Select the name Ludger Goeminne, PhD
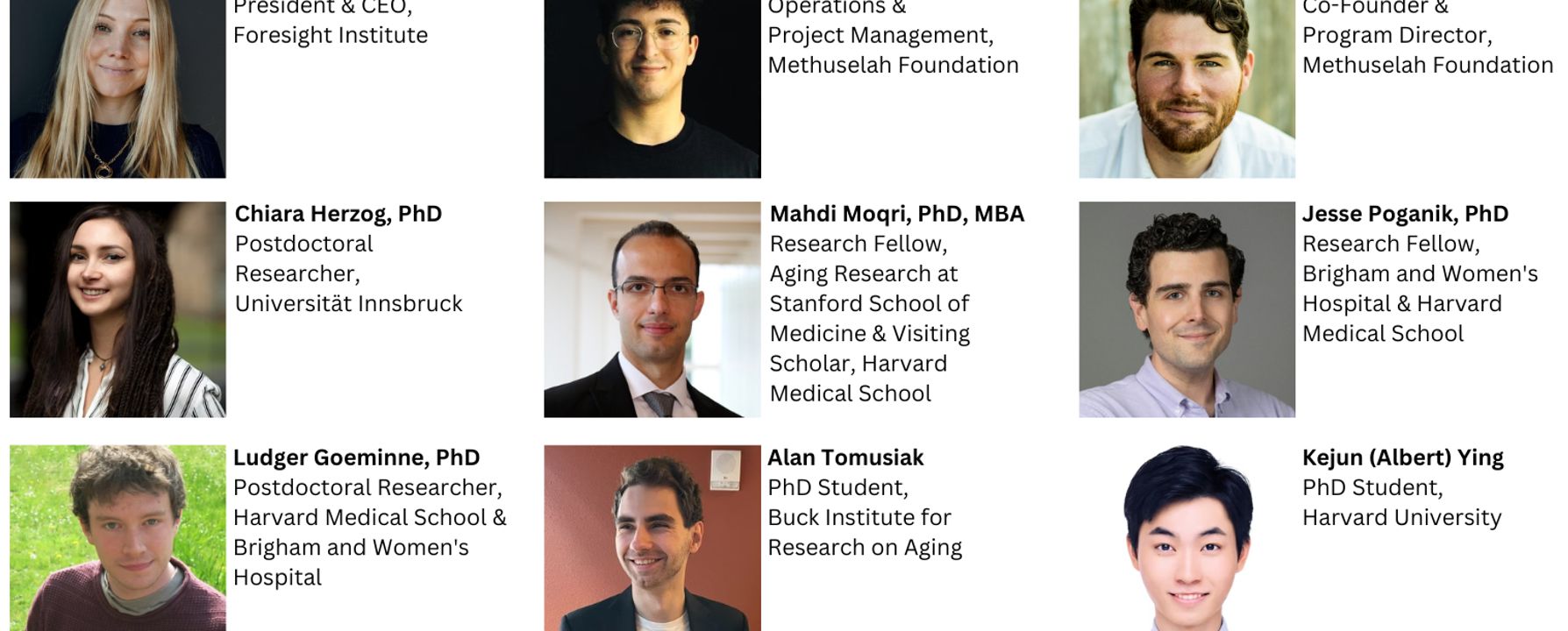 click(356, 457)
